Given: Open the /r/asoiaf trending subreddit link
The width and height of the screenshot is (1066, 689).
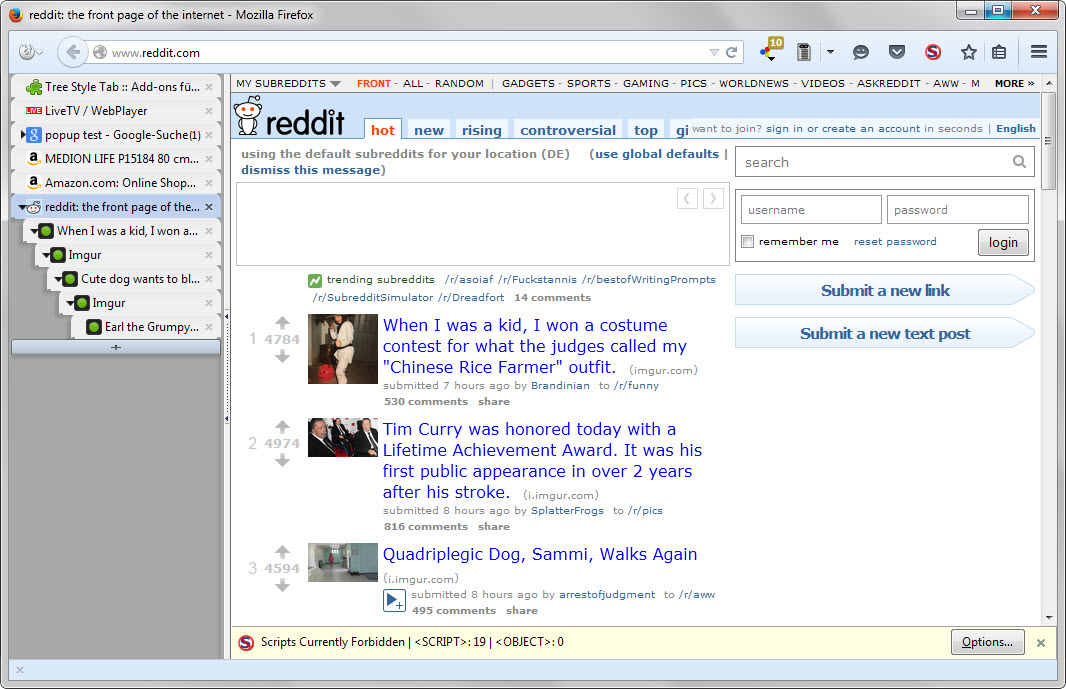Looking at the screenshot, I should tap(468, 280).
